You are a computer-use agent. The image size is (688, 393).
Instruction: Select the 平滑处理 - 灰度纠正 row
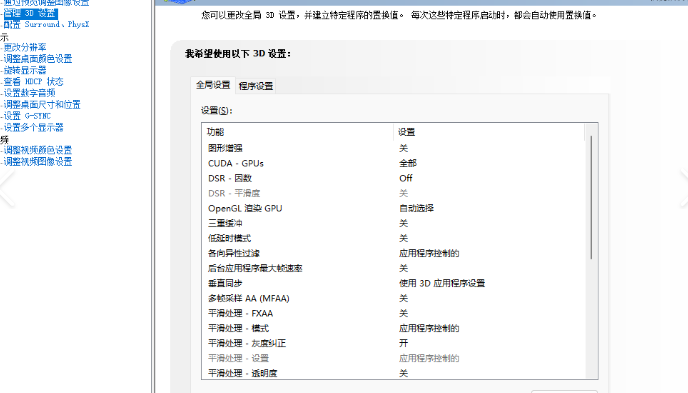(x=394, y=343)
